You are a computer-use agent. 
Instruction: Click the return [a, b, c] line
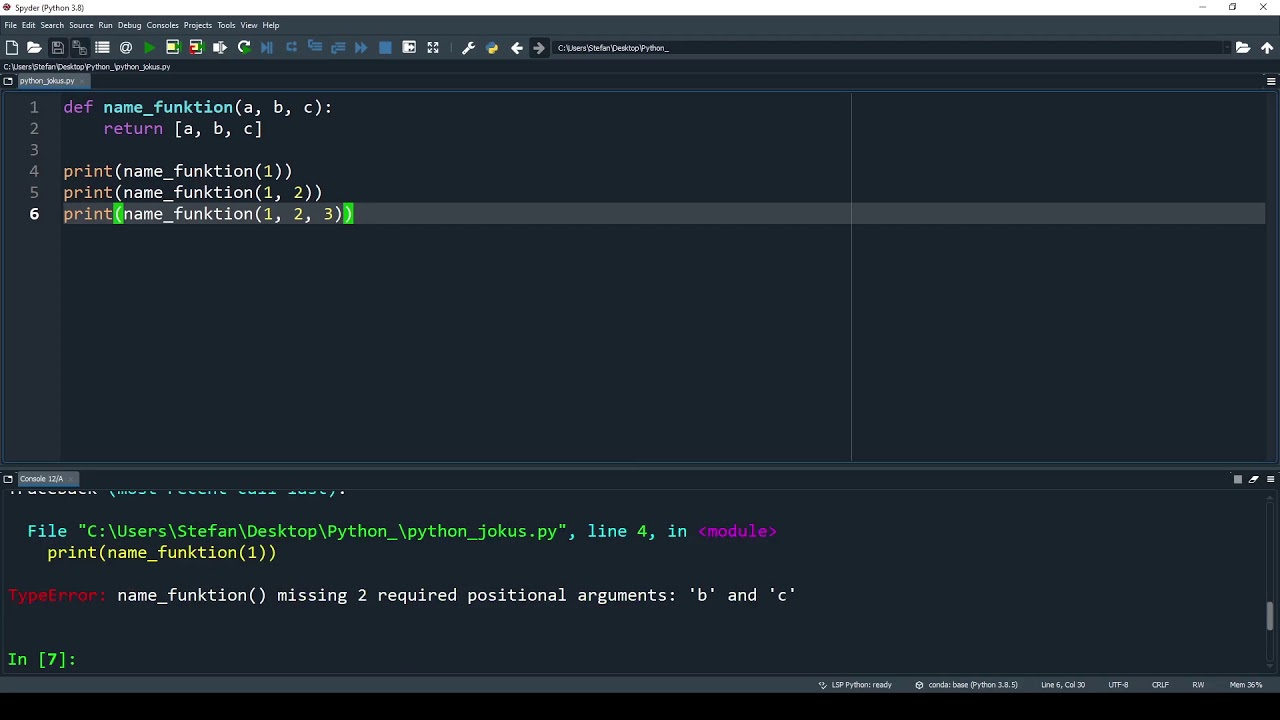(x=183, y=129)
